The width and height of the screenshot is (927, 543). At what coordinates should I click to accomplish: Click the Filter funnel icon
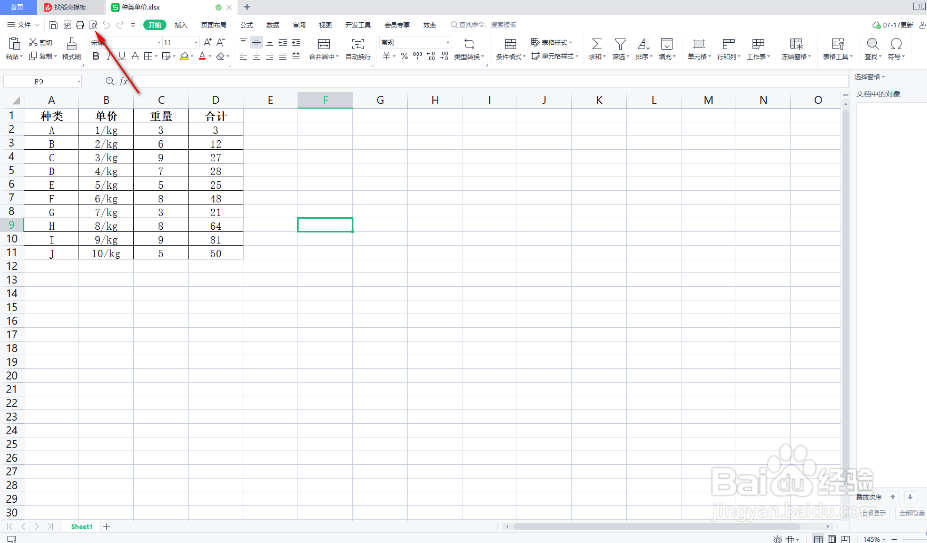pyautogui.click(x=620, y=44)
